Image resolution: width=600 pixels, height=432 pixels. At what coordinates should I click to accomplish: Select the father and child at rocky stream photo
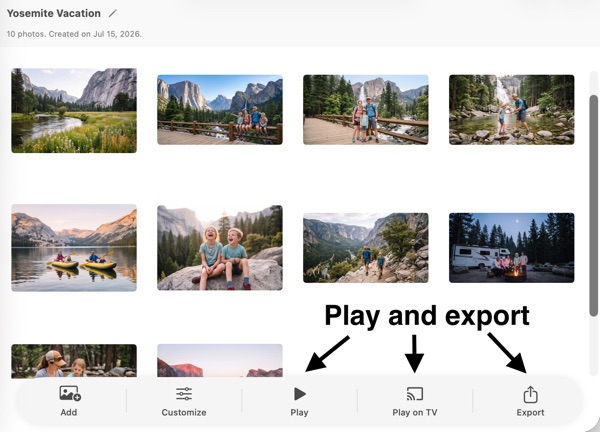tap(512, 110)
